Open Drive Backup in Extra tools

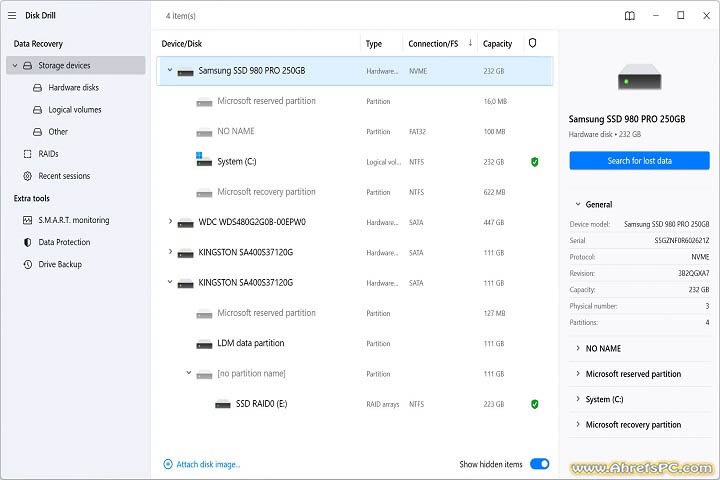click(60, 264)
